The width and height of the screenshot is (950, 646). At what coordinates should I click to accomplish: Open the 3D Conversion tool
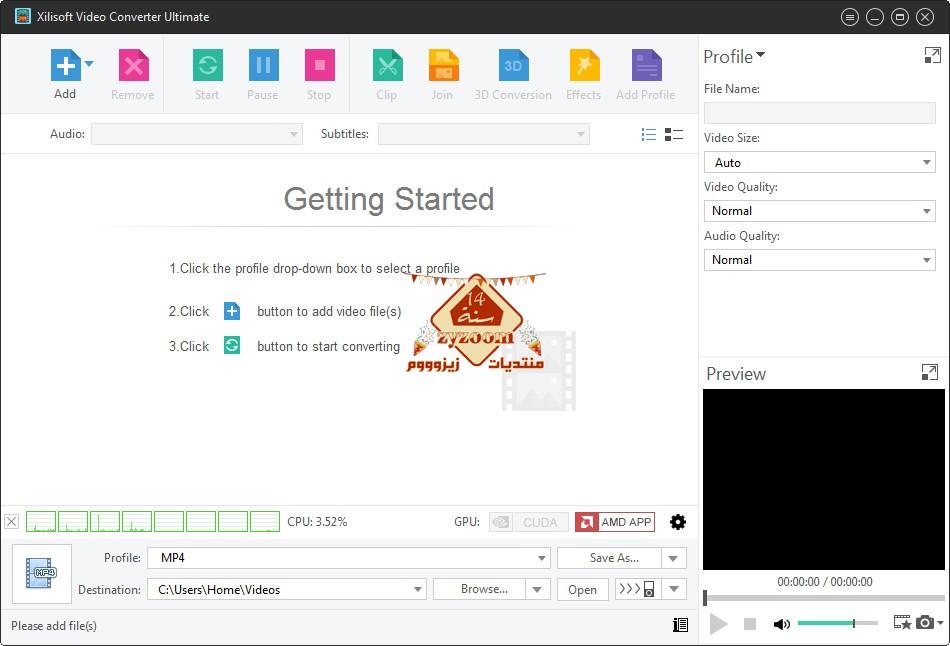pos(513,65)
